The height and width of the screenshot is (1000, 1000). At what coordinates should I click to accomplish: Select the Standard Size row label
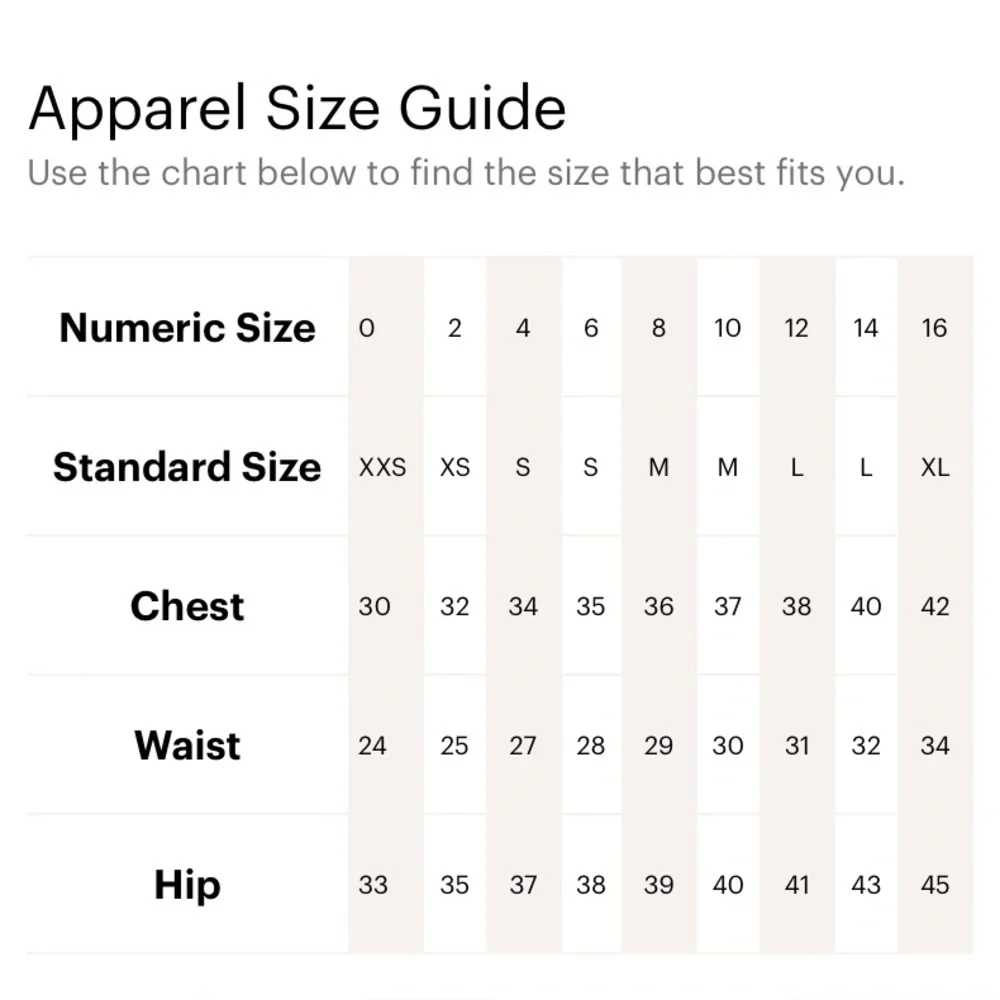tap(187, 467)
